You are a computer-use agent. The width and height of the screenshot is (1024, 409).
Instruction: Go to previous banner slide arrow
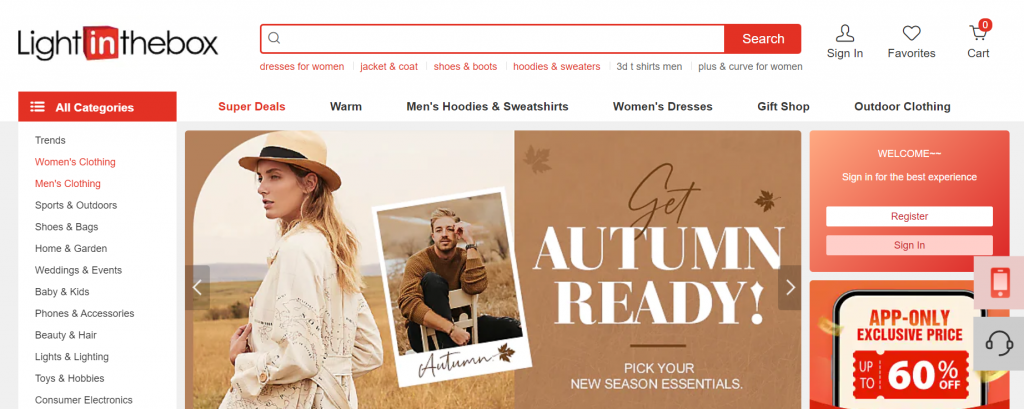[x=197, y=287]
